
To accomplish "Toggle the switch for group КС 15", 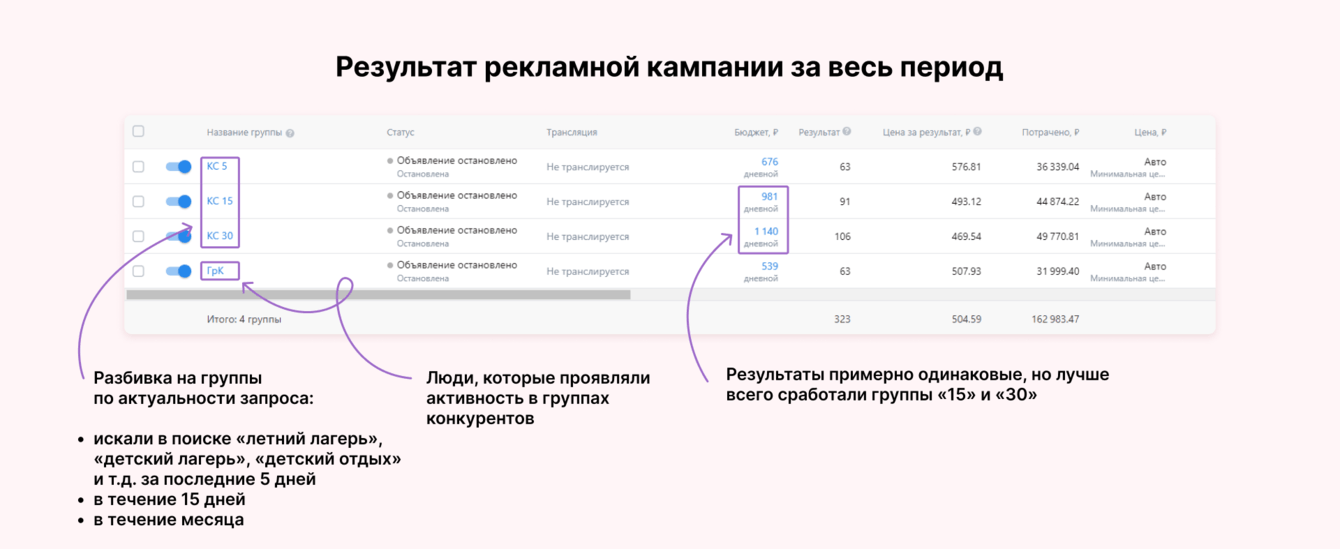I will 178,202.
